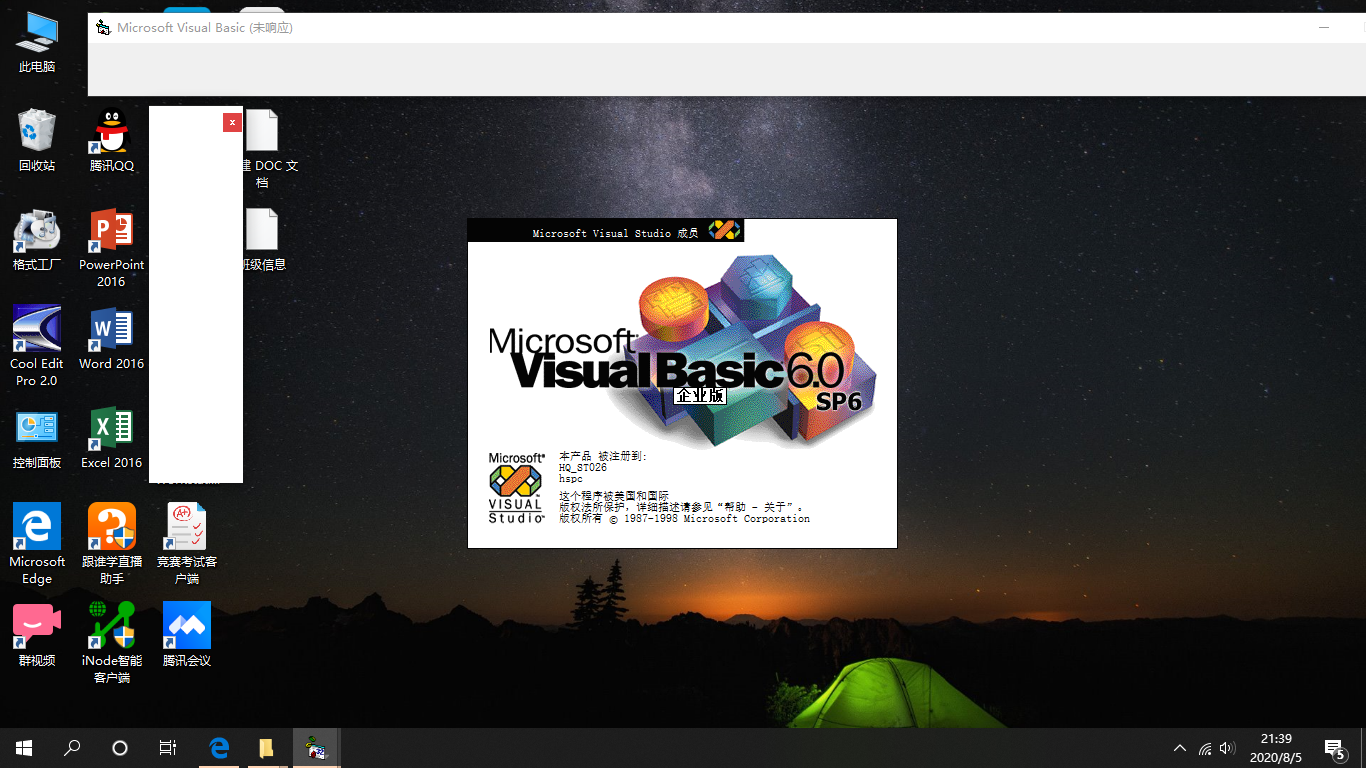Select the PowerPoint 2016 shortcut
This screenshot has height=768, width=1366.
[x=111, y=248]
